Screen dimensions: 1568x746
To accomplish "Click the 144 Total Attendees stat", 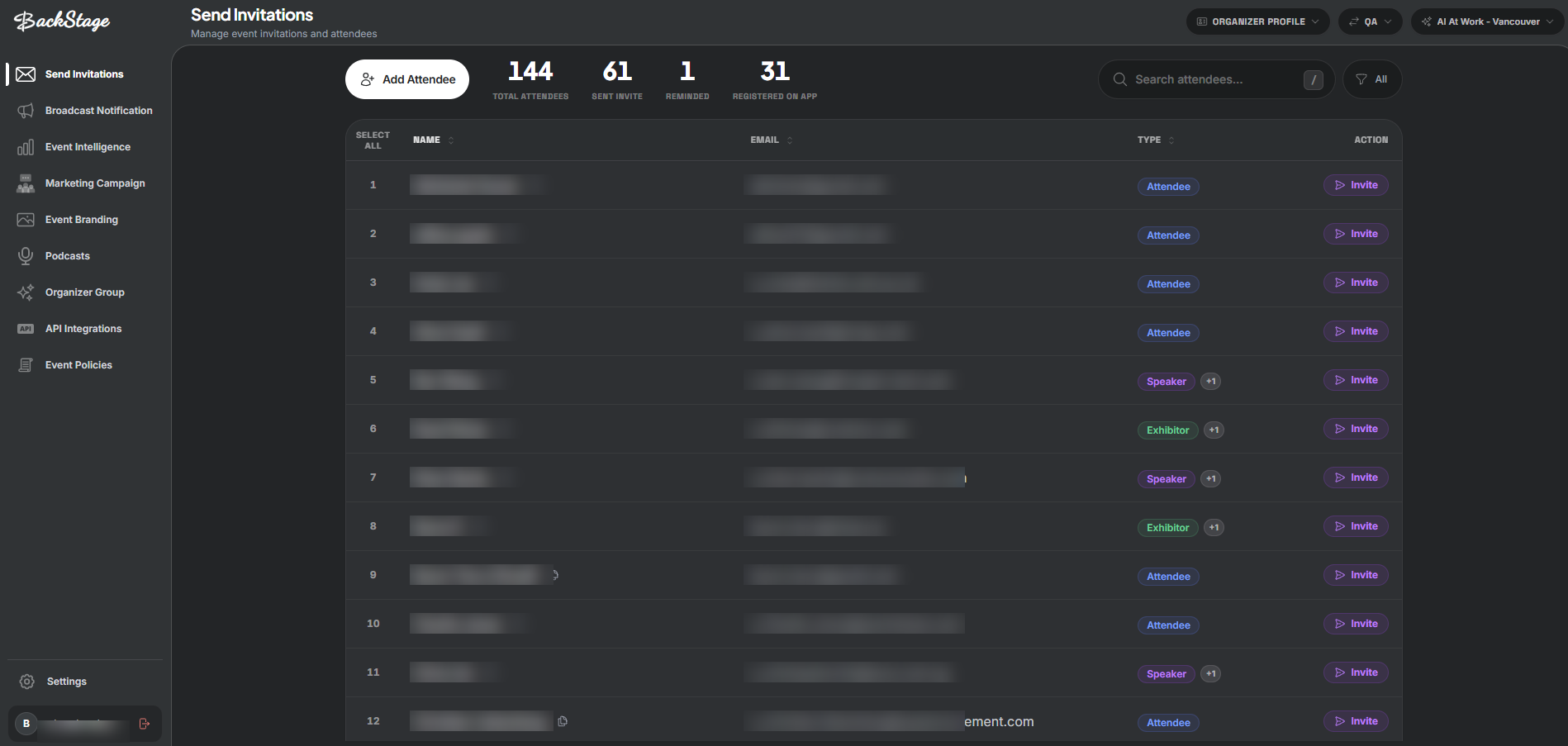I will pos(530,80).
